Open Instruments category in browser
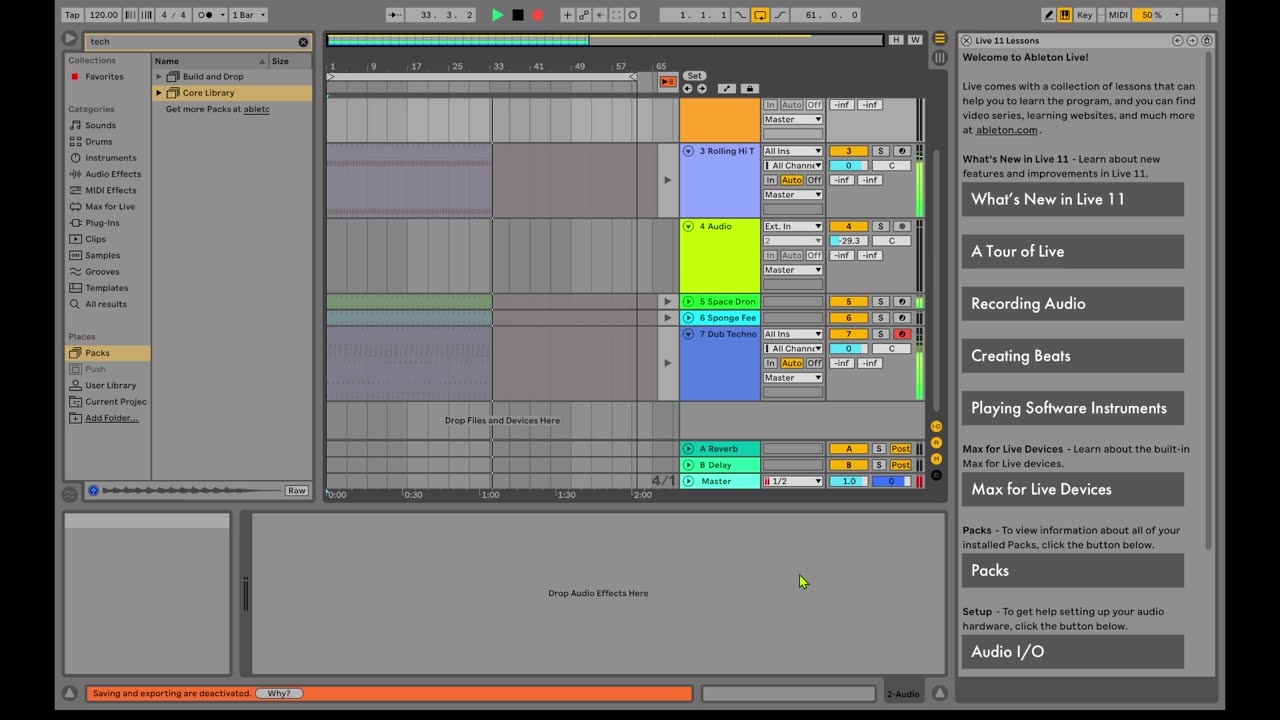The width and height of the screenshot is (1280, 720). [110, 158]
